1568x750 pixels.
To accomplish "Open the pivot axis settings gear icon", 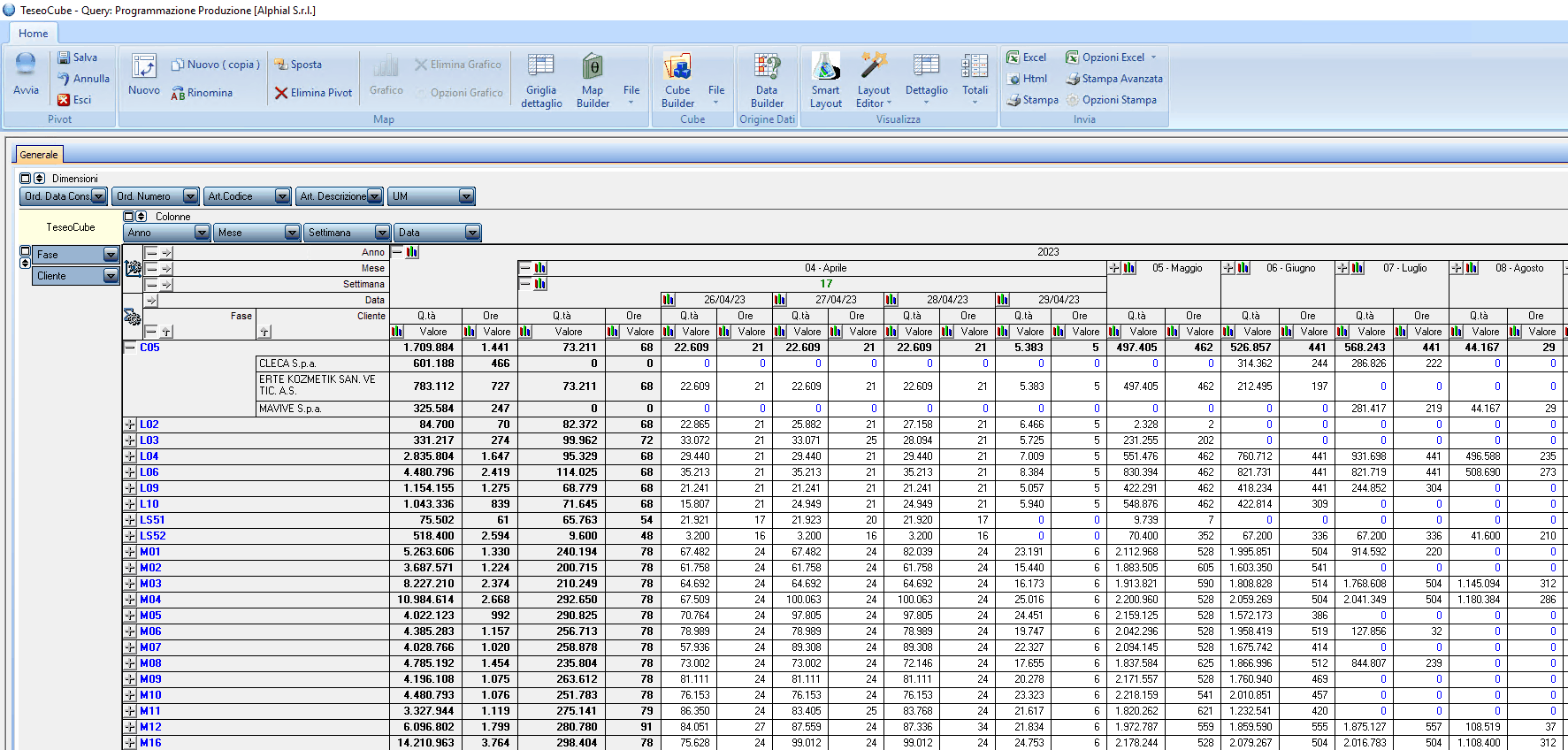I will click(x=133, y=268).
